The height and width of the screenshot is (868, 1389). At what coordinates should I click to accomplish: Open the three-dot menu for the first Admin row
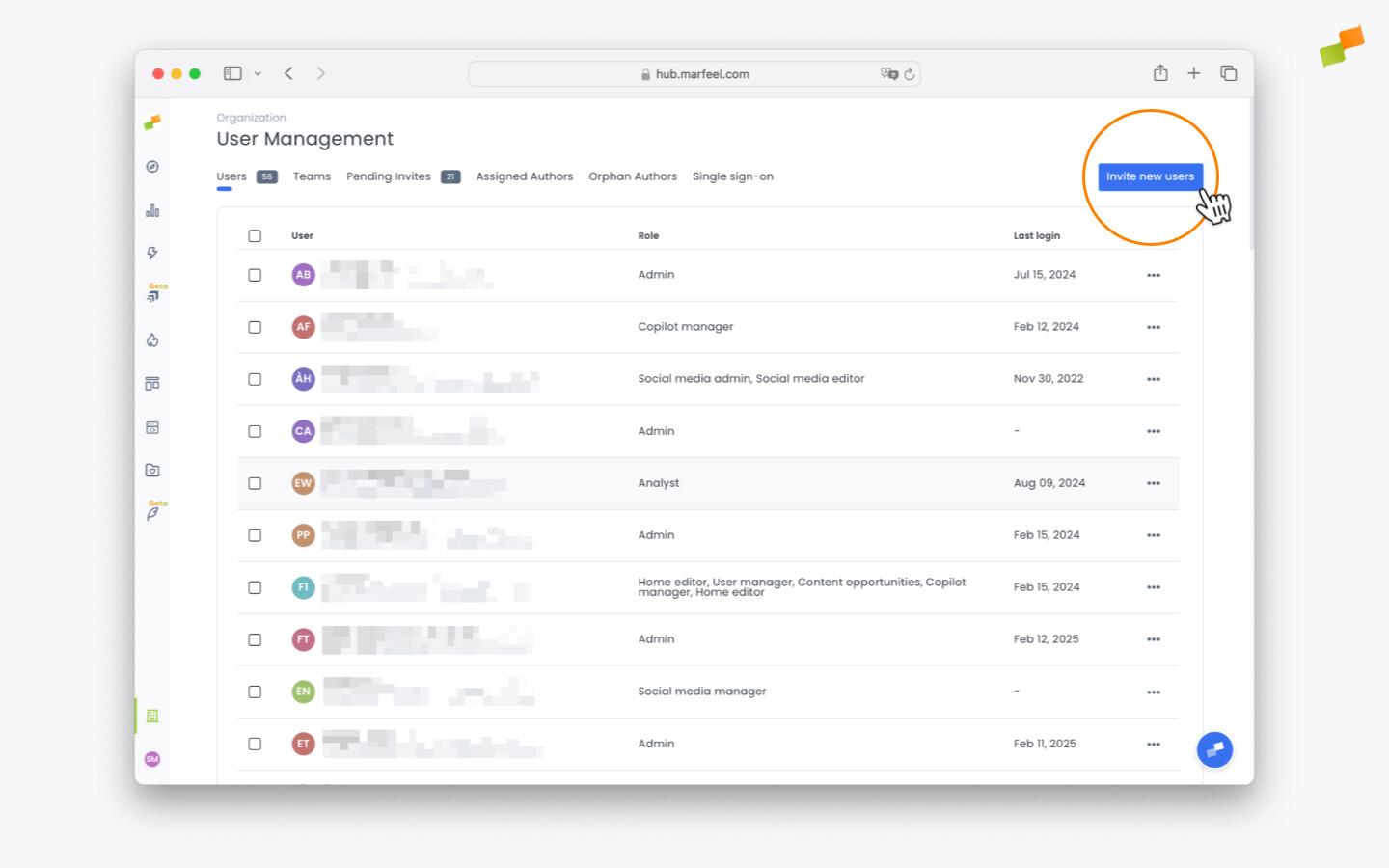1154,274
